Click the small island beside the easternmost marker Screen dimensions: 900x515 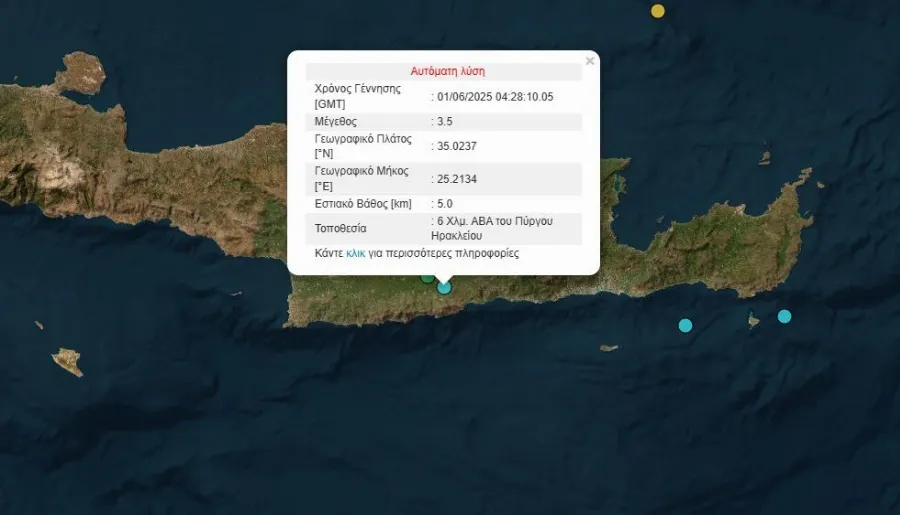pos(754,320)
